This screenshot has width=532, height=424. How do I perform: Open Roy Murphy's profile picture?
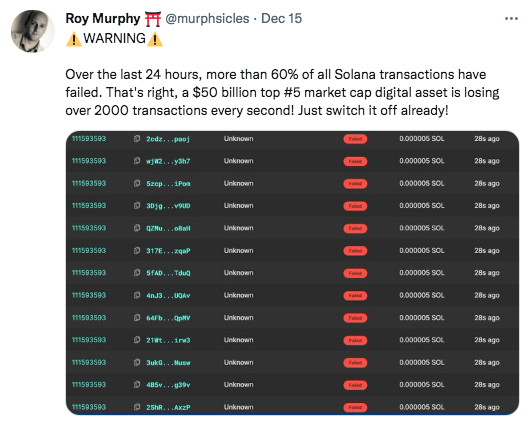[33, 31]
